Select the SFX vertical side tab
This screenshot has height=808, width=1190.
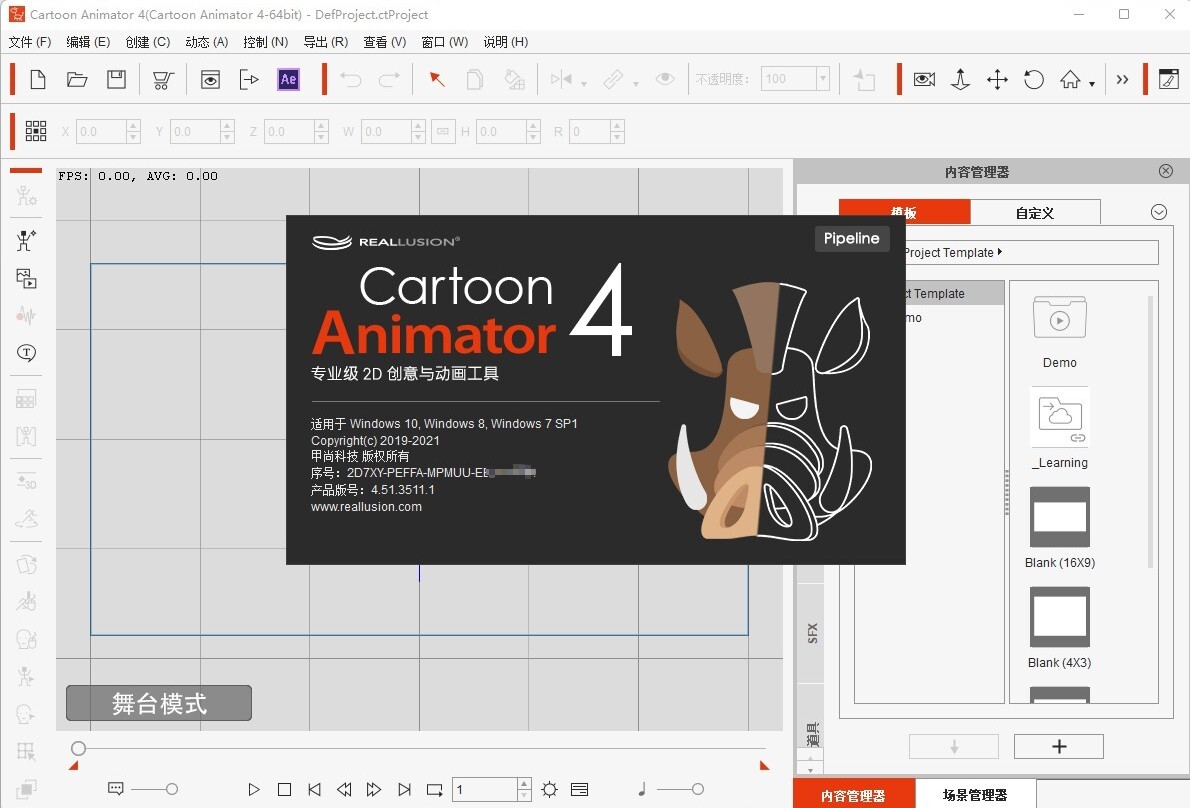[x=811, y=632]
